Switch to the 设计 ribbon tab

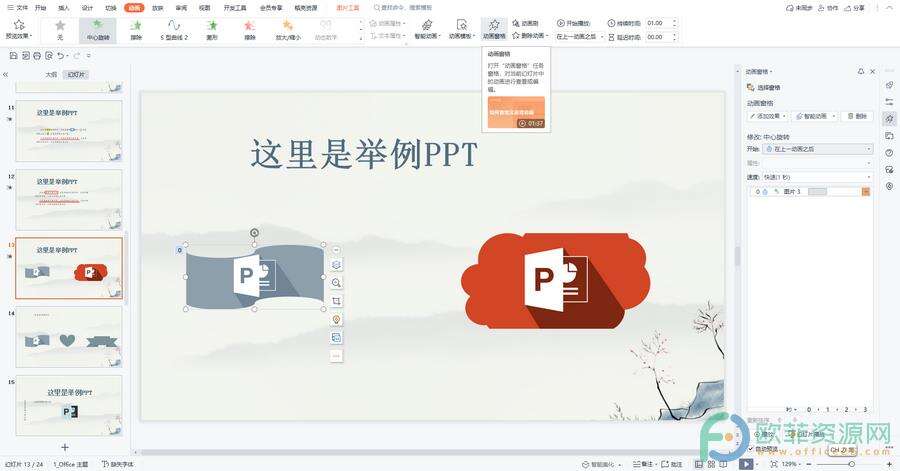coord(87,8)
